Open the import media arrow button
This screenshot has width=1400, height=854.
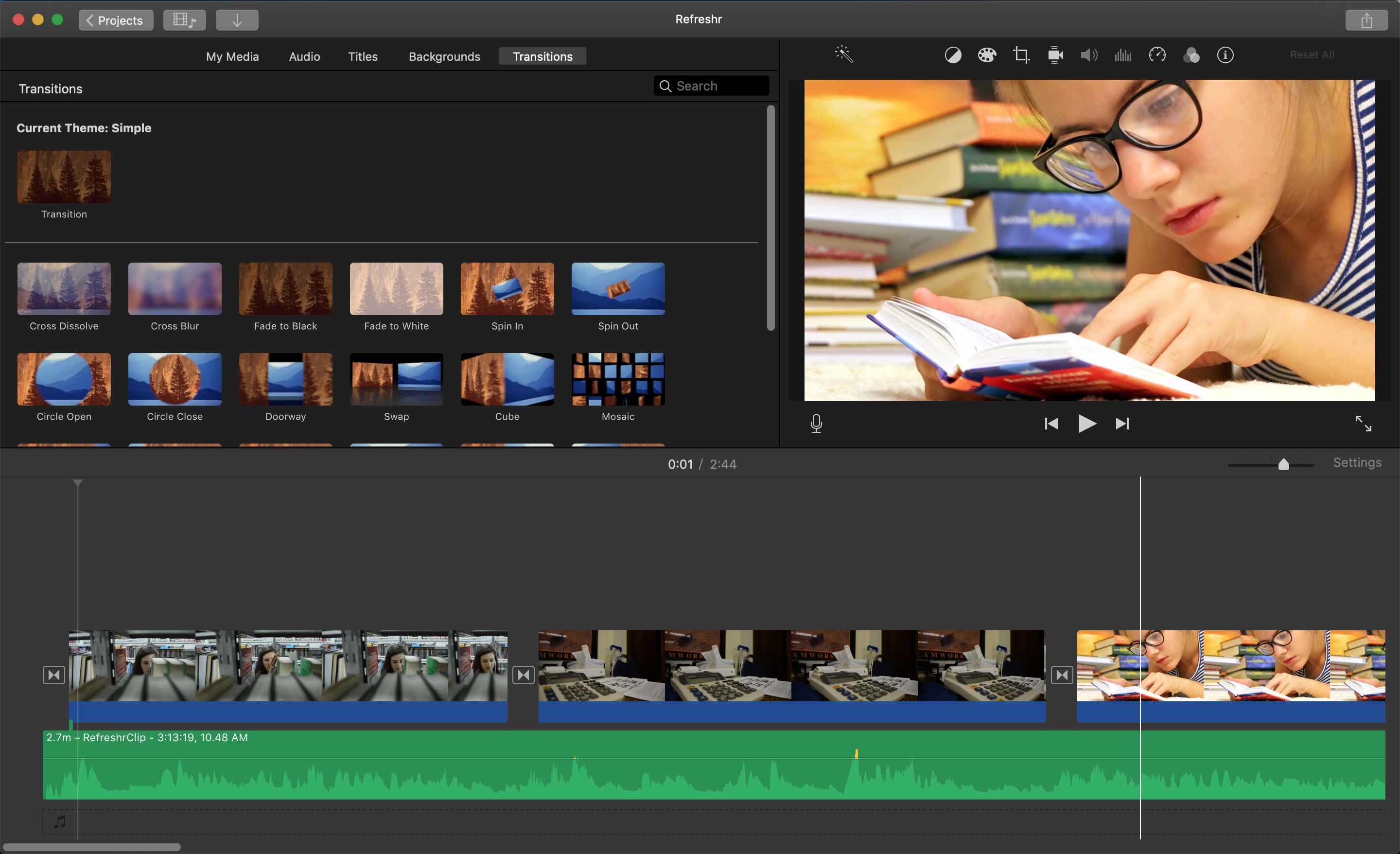[237, 20]
